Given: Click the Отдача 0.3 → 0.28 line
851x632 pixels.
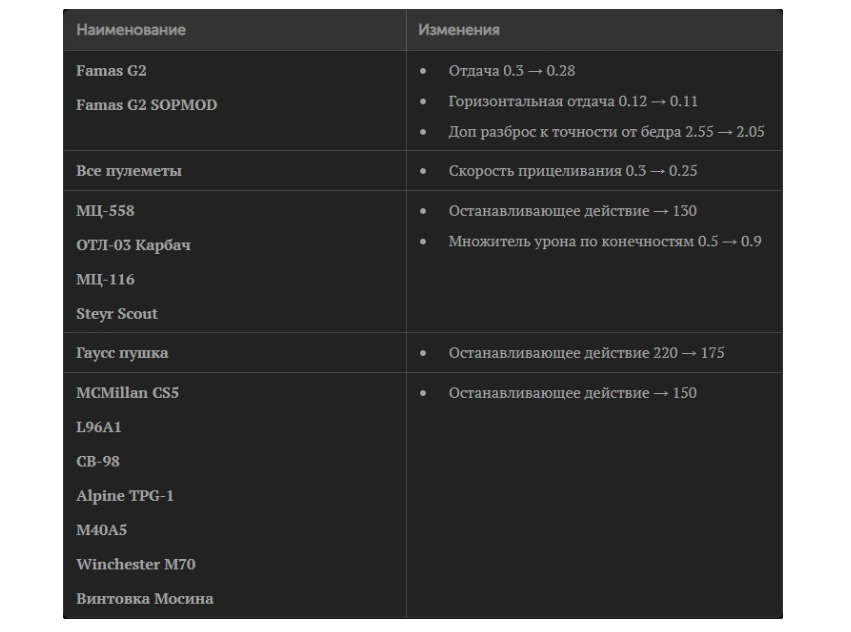Looking at the screenshot, I should pyautogui.click(x=511, y=71).
